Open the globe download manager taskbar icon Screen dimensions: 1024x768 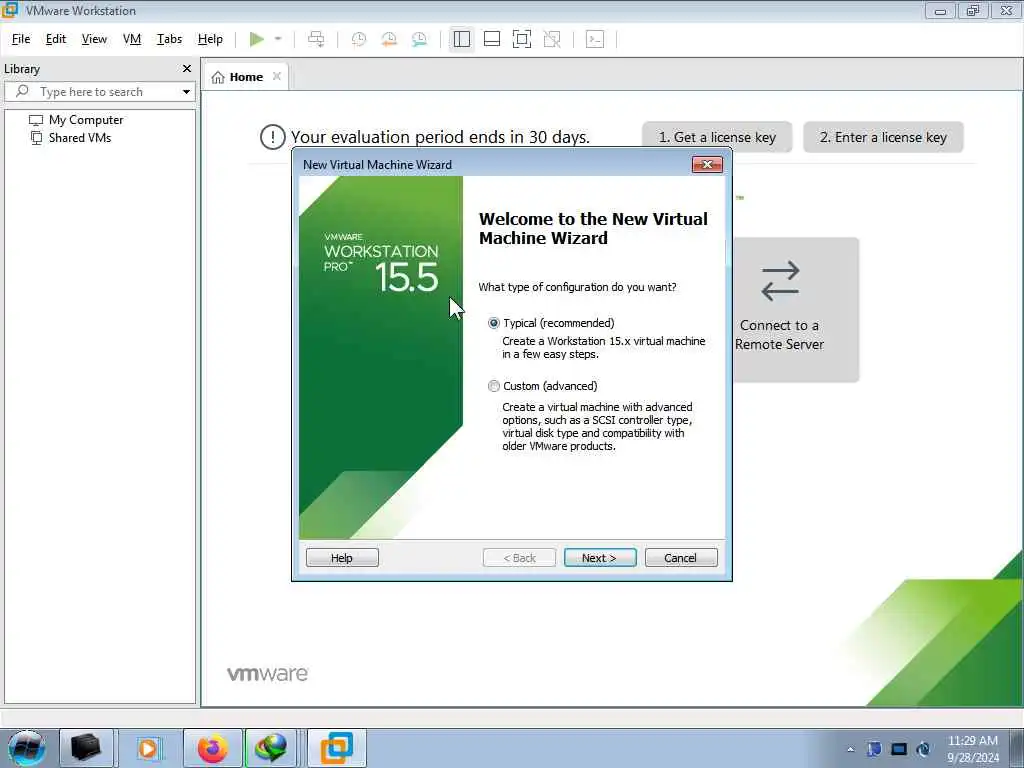pos(271,748)
